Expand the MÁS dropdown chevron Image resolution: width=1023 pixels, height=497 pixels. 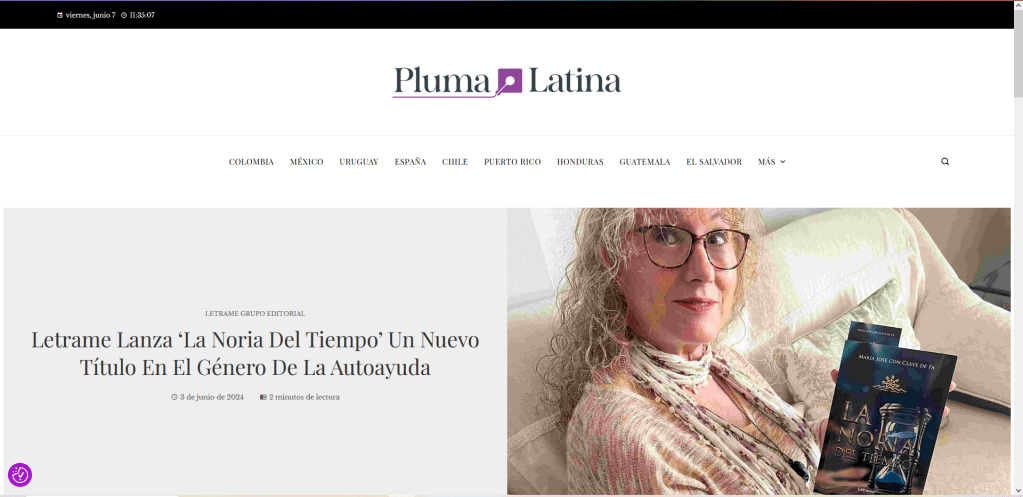click(x=783, y=162)
